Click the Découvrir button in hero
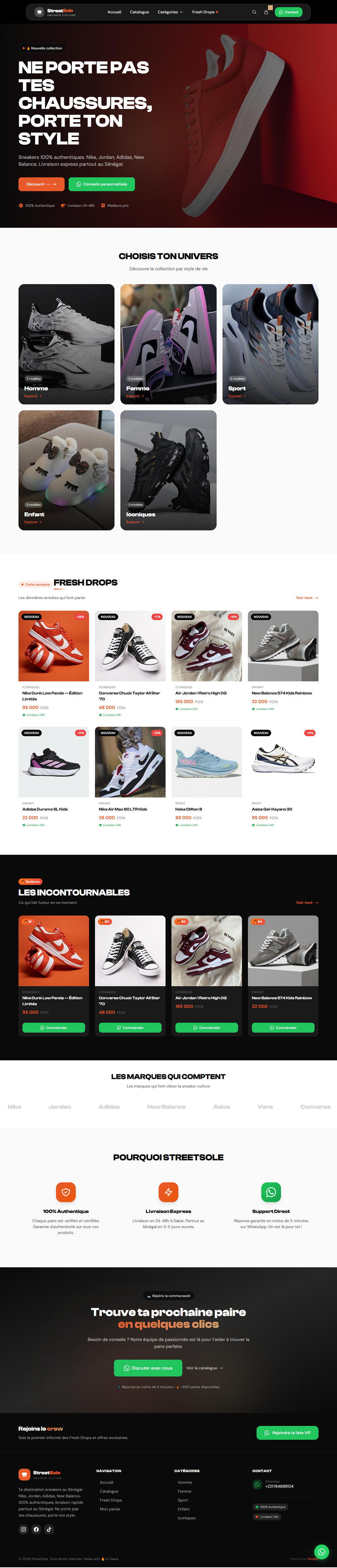Screen dimensions: 337x1568 (41, 184)
